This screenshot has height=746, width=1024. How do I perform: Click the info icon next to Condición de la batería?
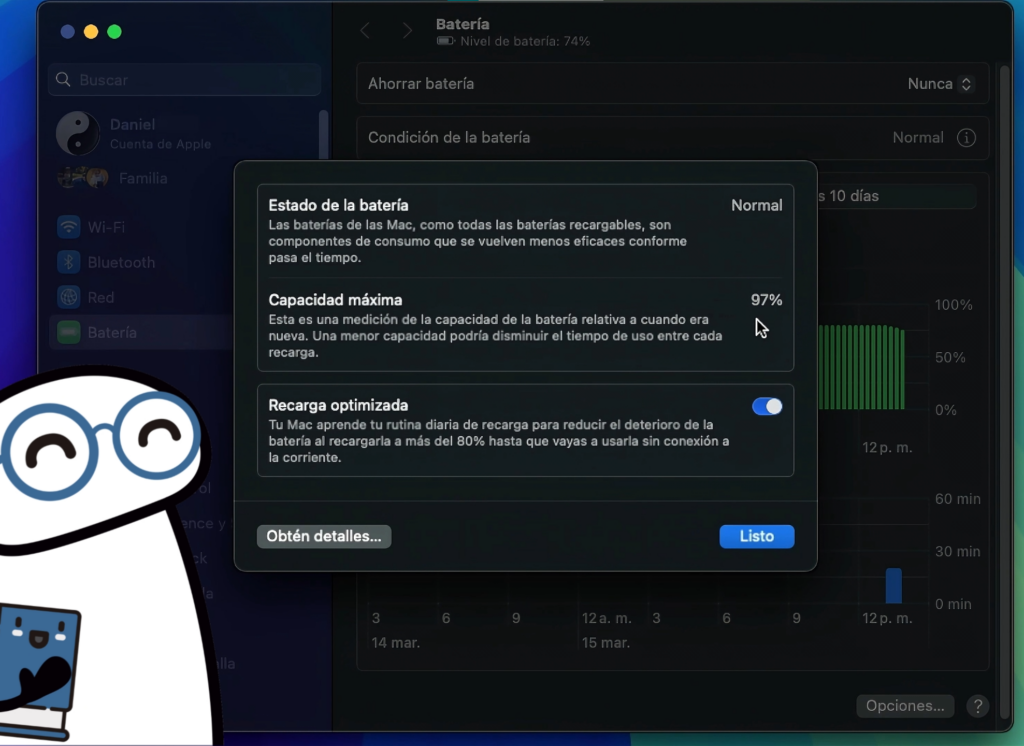coord(966,137)
